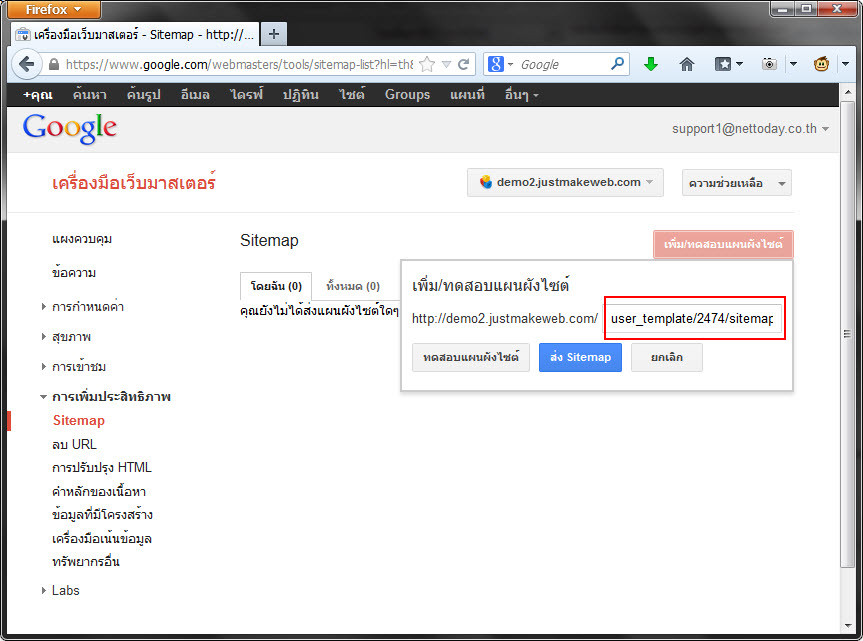Open ค้นหา in the Google bar
Image resolution: width=863 pixels, height=641 pixels.
90,95
